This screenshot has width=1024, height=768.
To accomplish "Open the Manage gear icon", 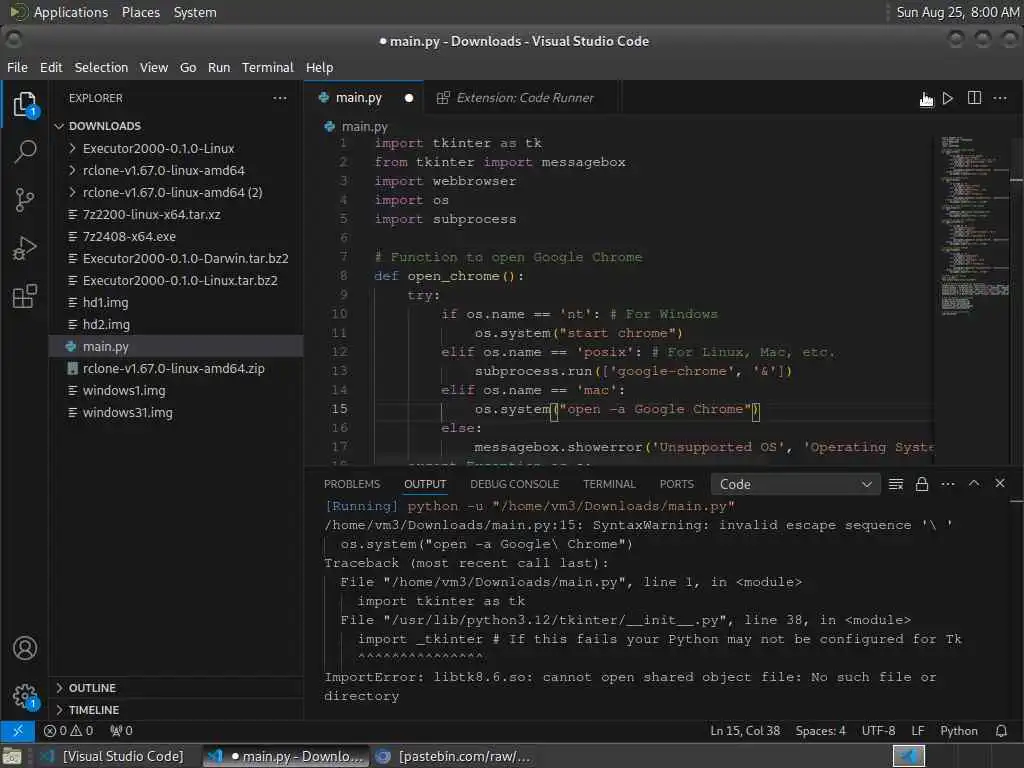I will pos(25,696).
